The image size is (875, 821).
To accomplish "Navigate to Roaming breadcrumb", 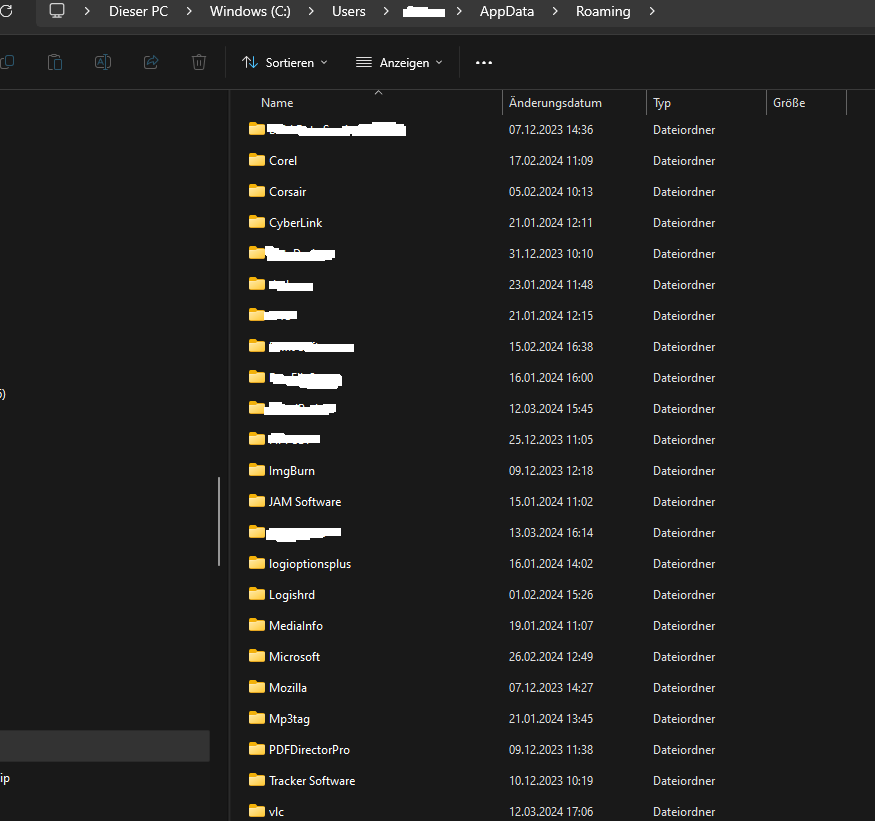I will point(603,11).
